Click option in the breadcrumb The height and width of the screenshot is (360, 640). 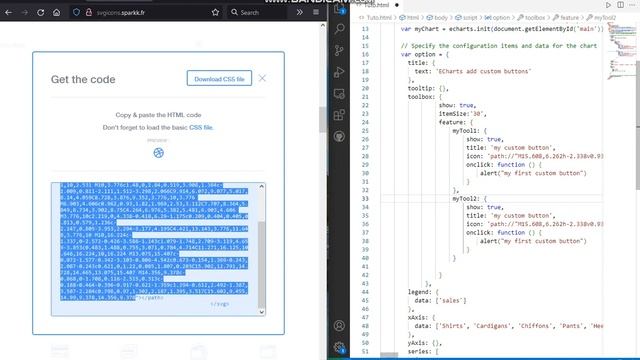click(501, 18)
